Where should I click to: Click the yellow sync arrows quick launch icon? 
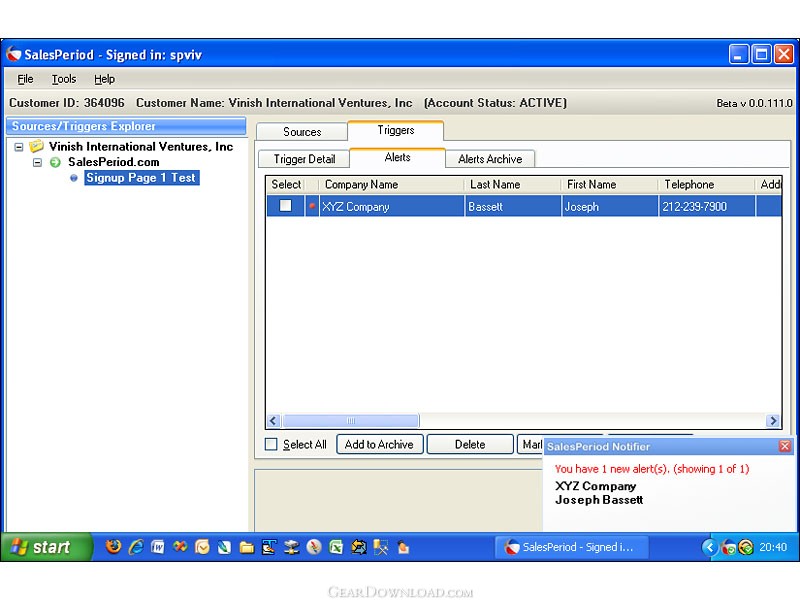click(x=359, y=547)
